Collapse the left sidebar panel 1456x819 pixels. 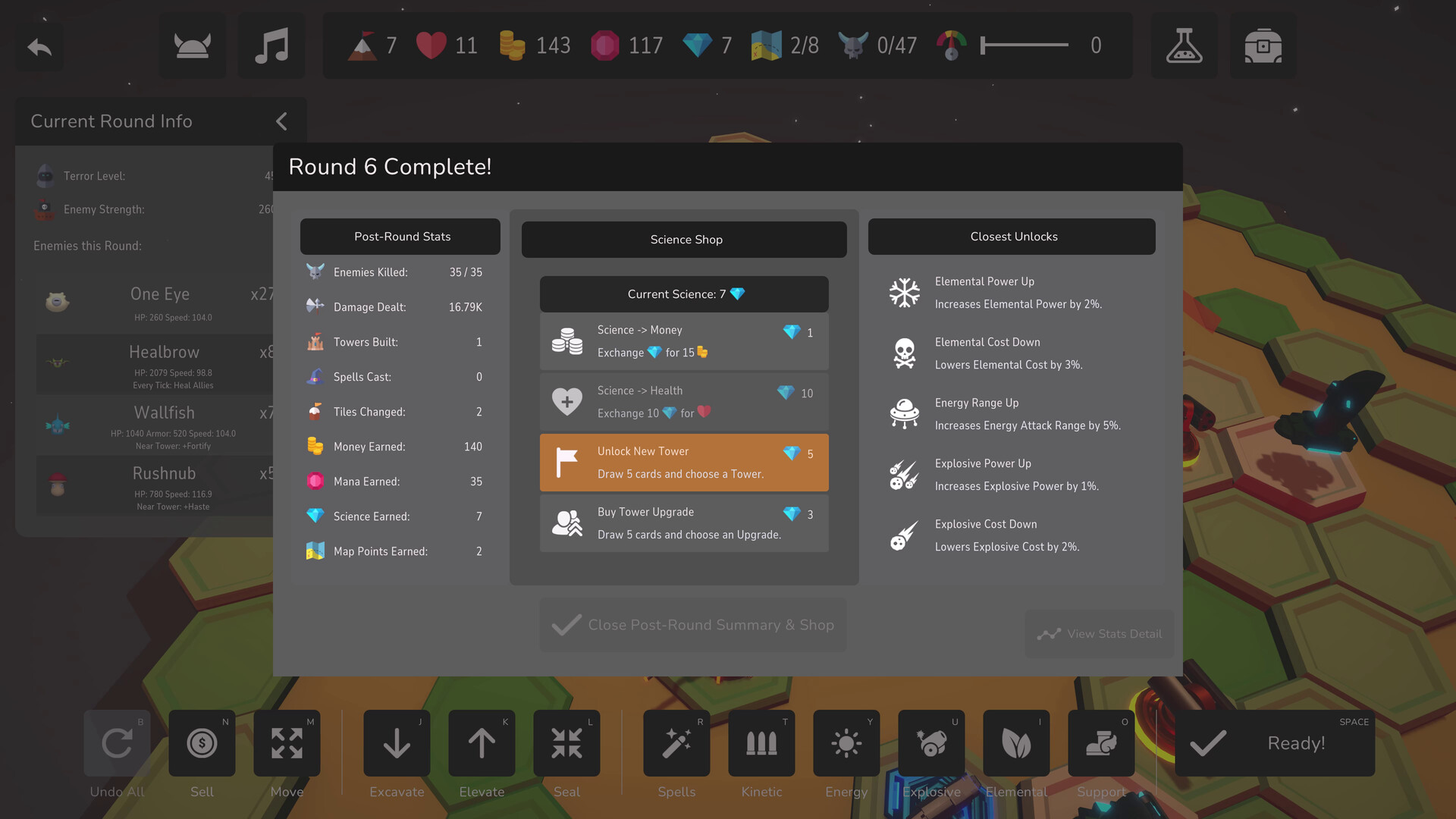[282, 120]
